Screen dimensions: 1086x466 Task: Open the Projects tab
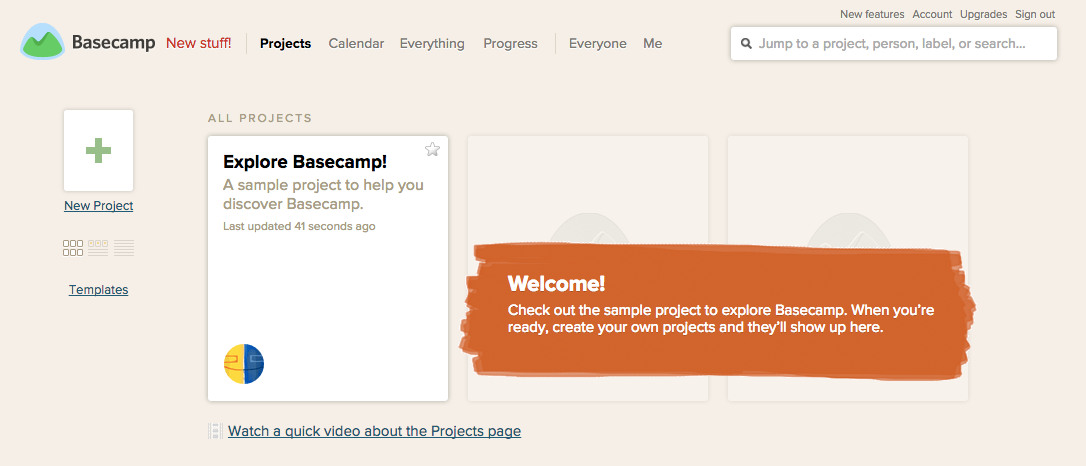click(x=285, y=44)
